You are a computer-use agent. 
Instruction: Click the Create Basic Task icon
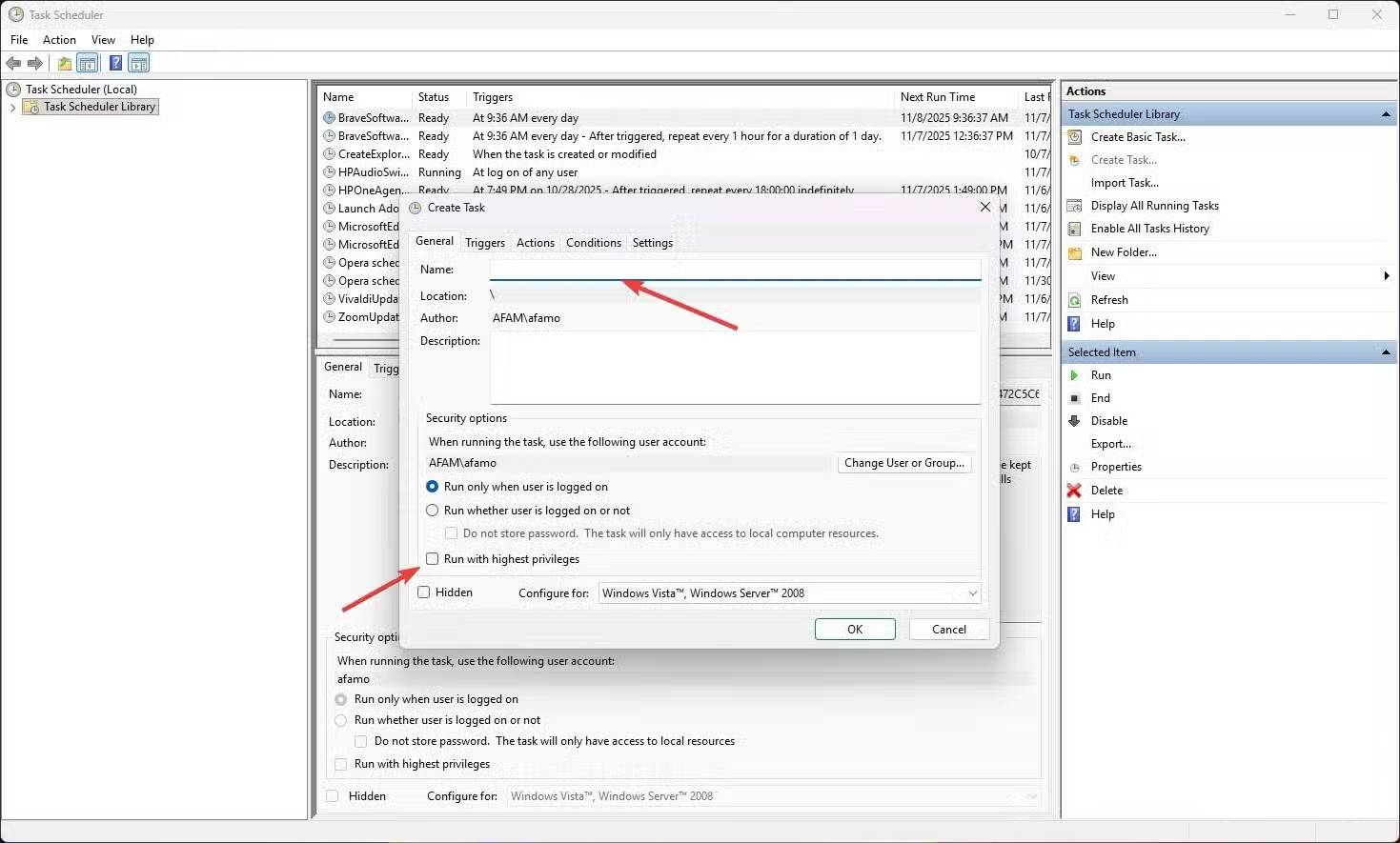[x=1074, y=137]
